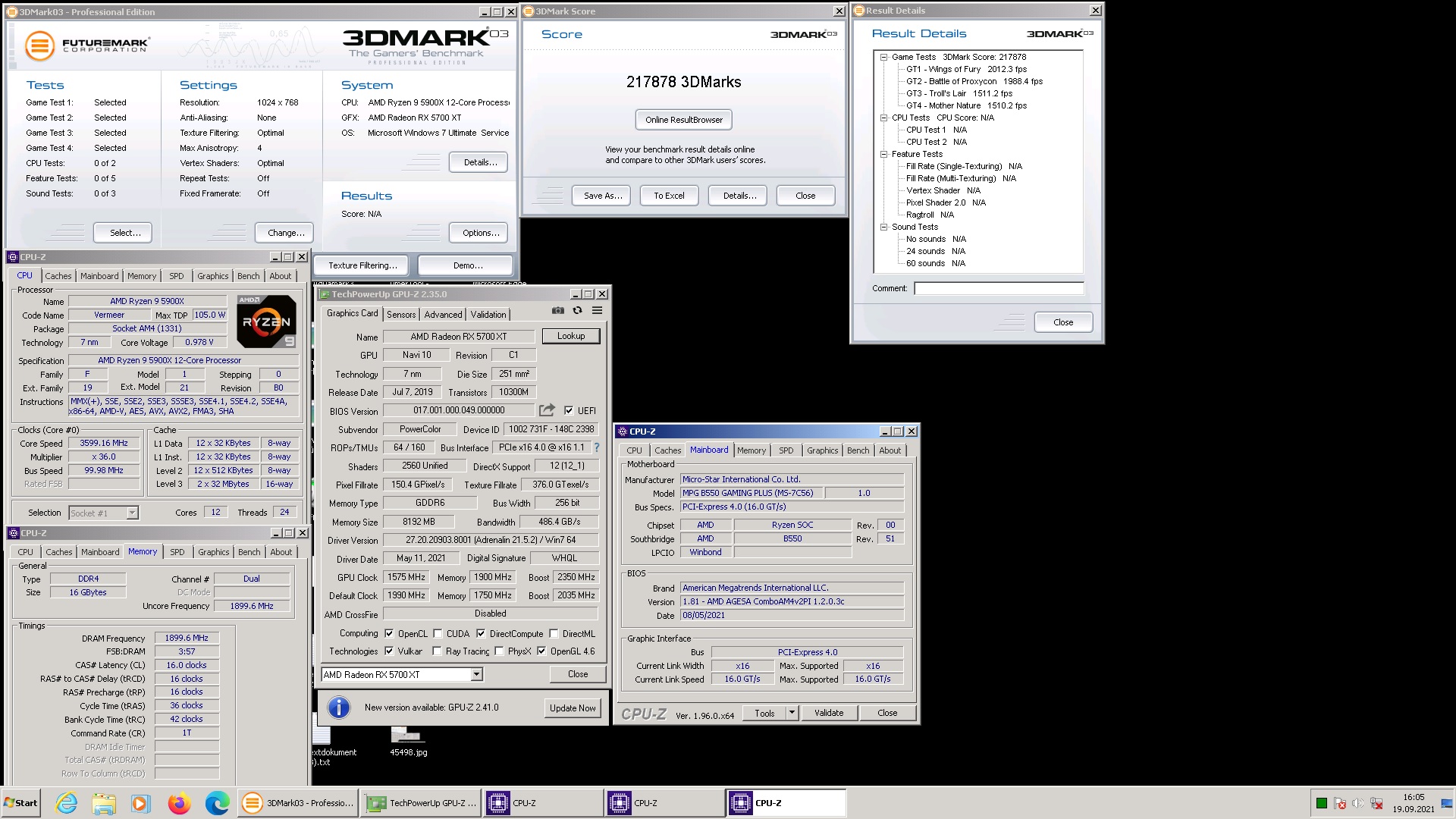Take a GPU-Z screenshot with camera icon
The image size is (1456, 819).
(558, 310)
